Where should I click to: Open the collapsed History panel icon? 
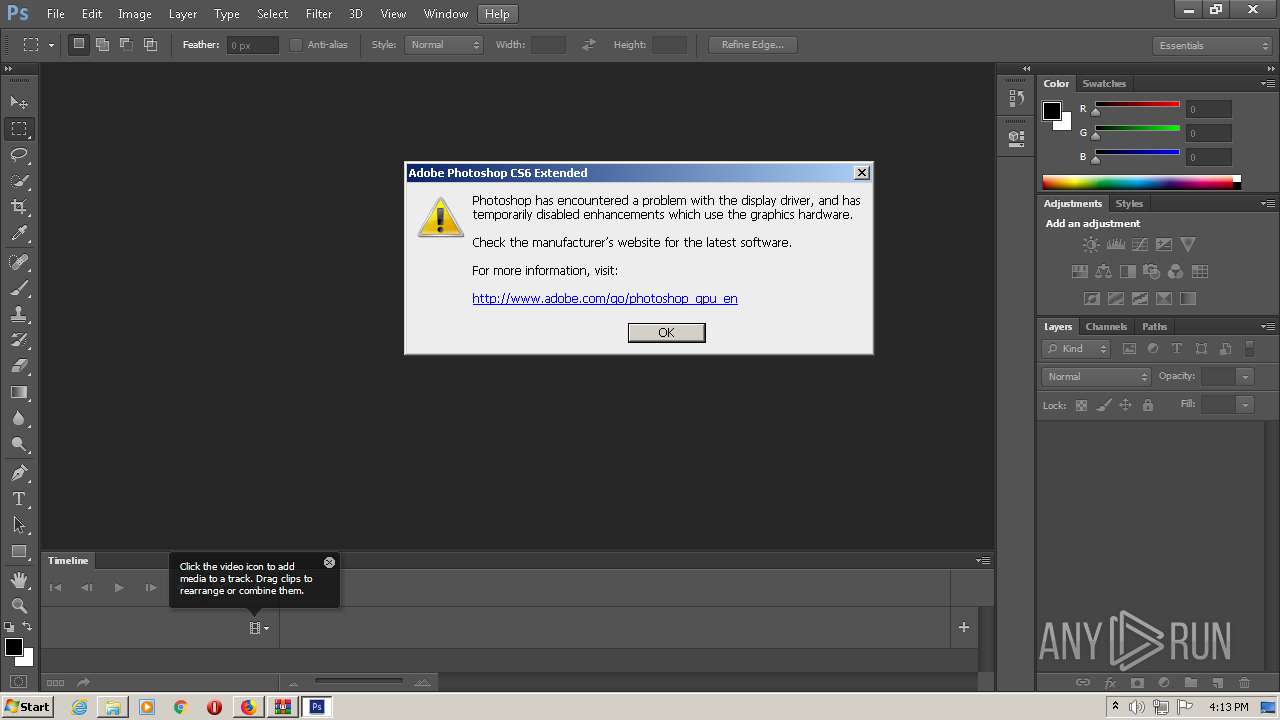pyautogui.click(x=1016, y=98)
